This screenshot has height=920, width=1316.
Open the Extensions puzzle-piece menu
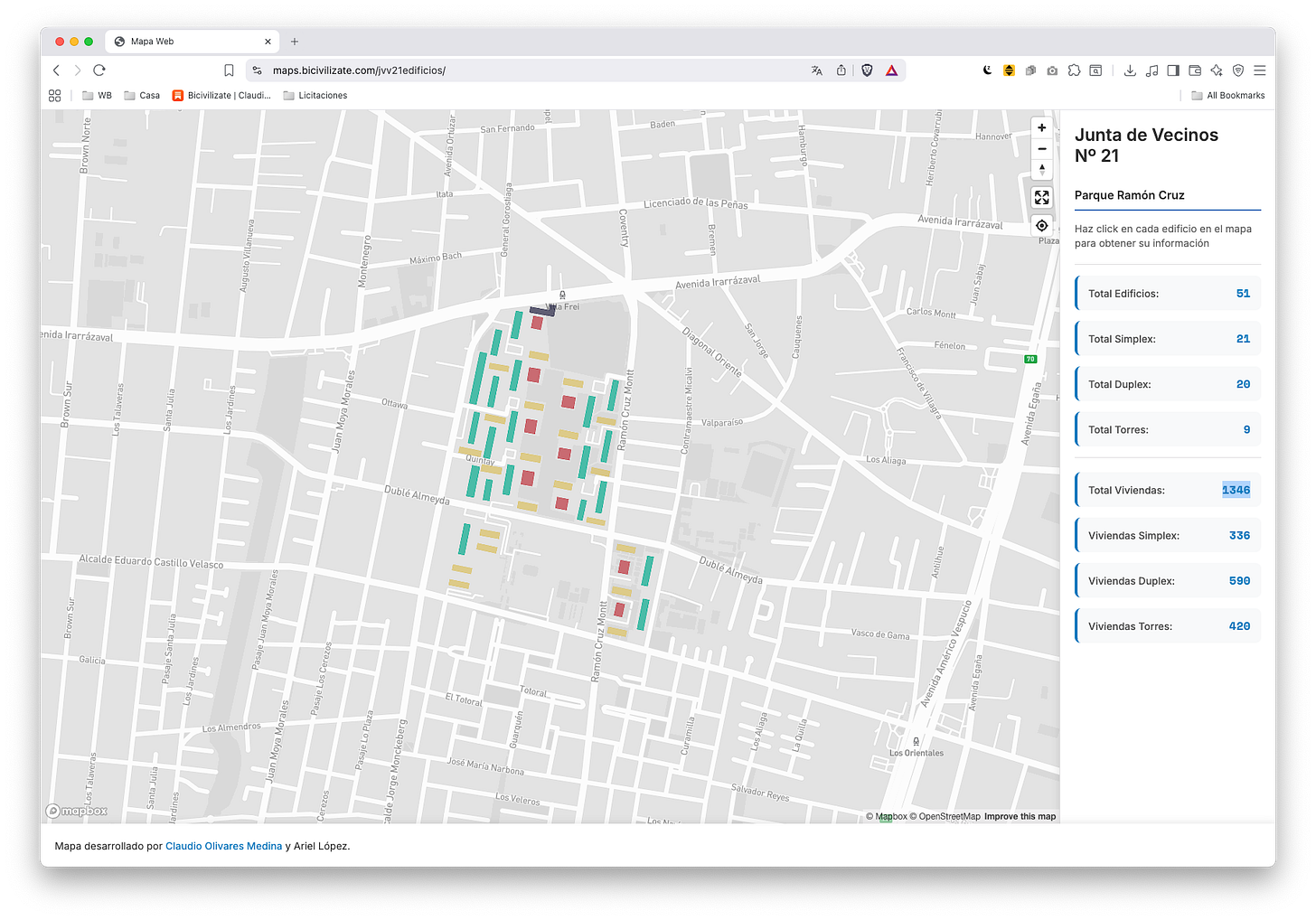coord(1074,70)
